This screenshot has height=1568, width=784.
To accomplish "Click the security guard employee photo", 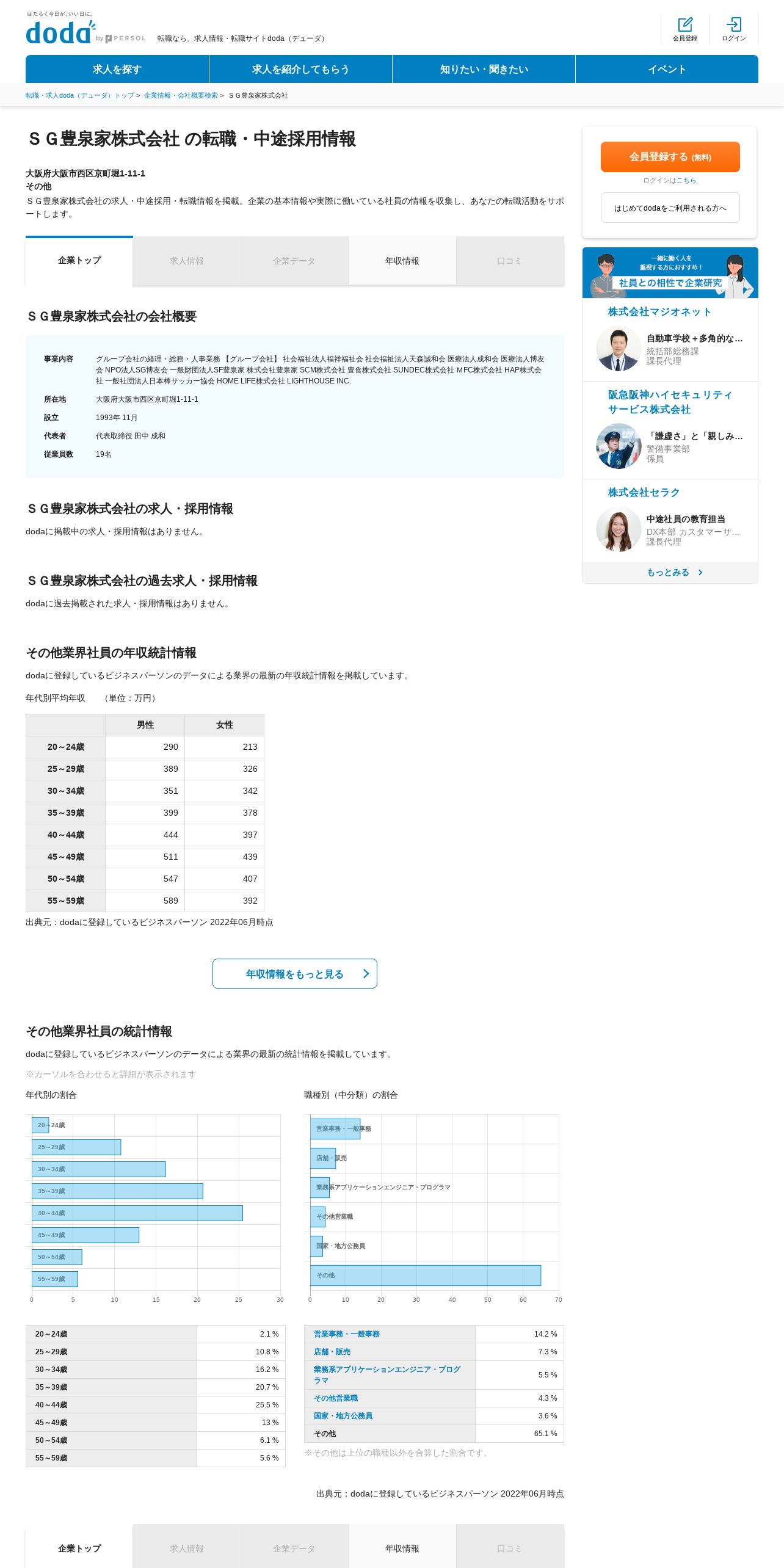I will coord(619,446).
